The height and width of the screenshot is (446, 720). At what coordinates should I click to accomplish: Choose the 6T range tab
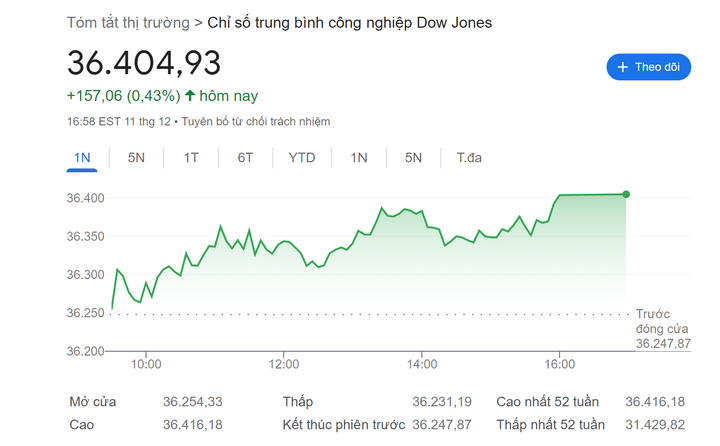coord(245,158)
